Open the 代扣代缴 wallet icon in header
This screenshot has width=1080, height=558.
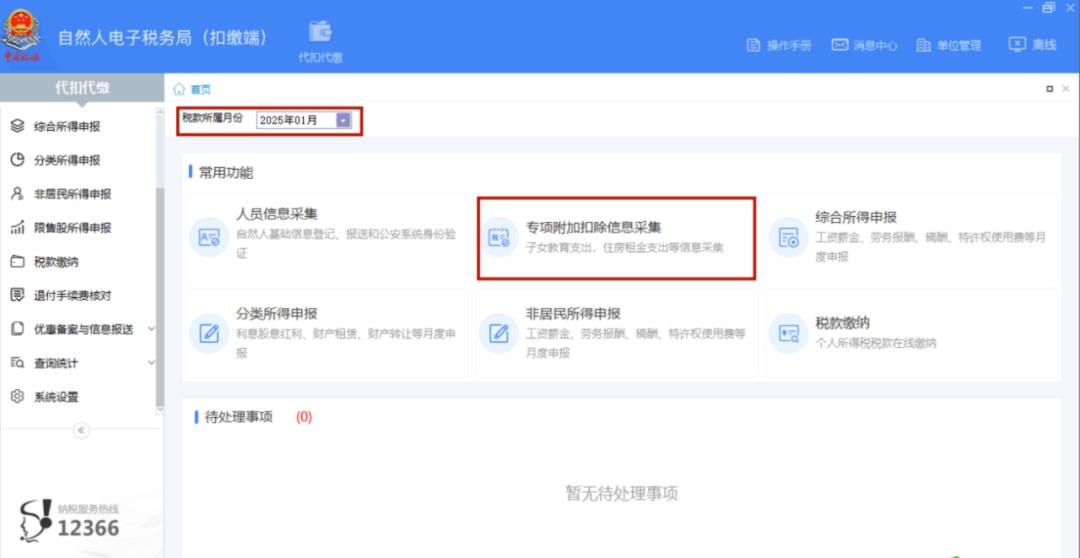coord(320,31)
